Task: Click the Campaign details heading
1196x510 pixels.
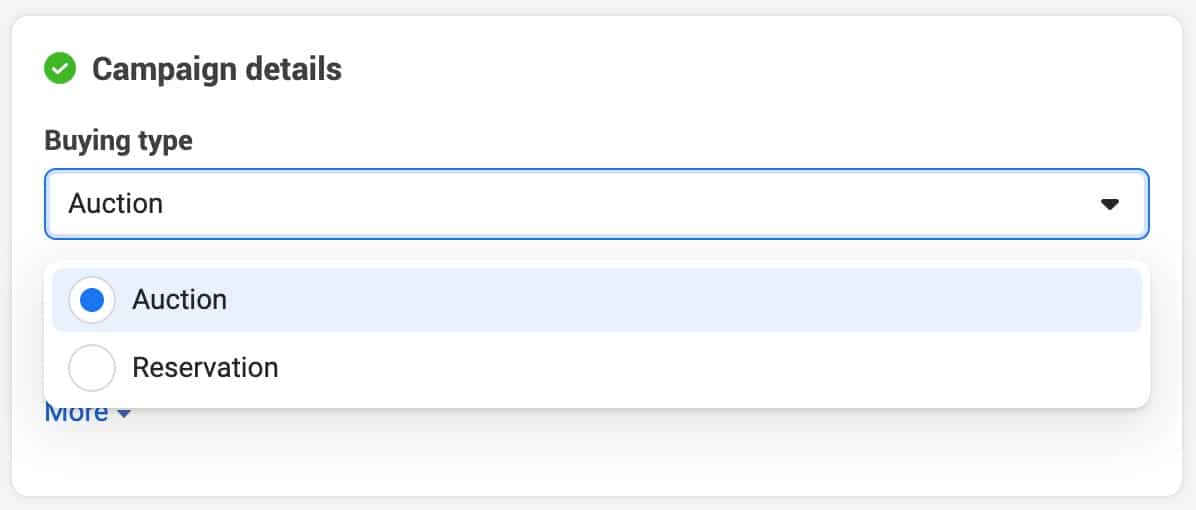Action: click(x=217, y=69)
